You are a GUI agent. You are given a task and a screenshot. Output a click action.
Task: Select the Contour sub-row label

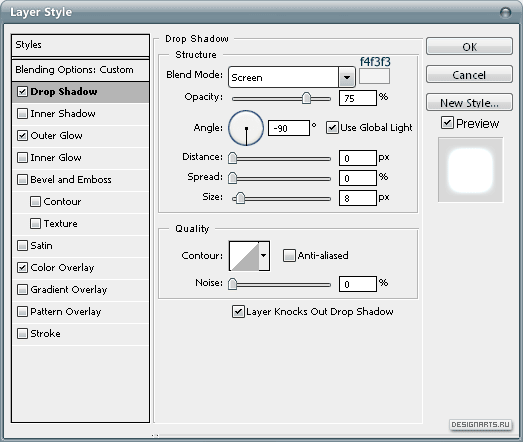point(62,201)
